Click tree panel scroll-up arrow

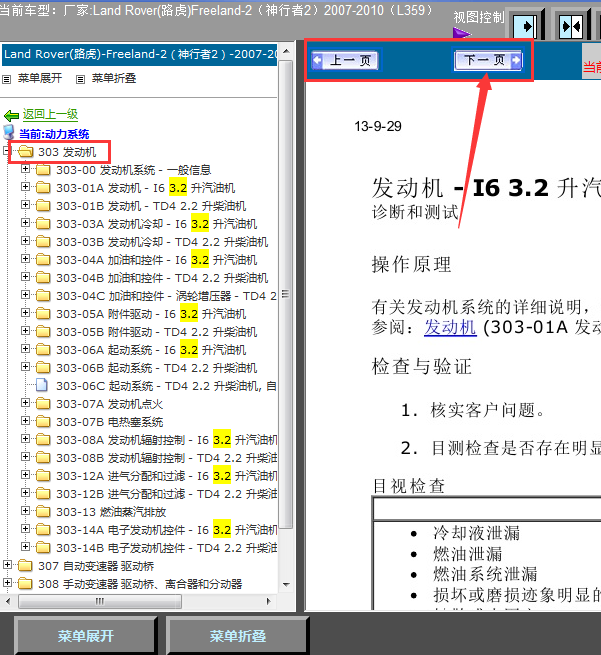tap(286, 51)
